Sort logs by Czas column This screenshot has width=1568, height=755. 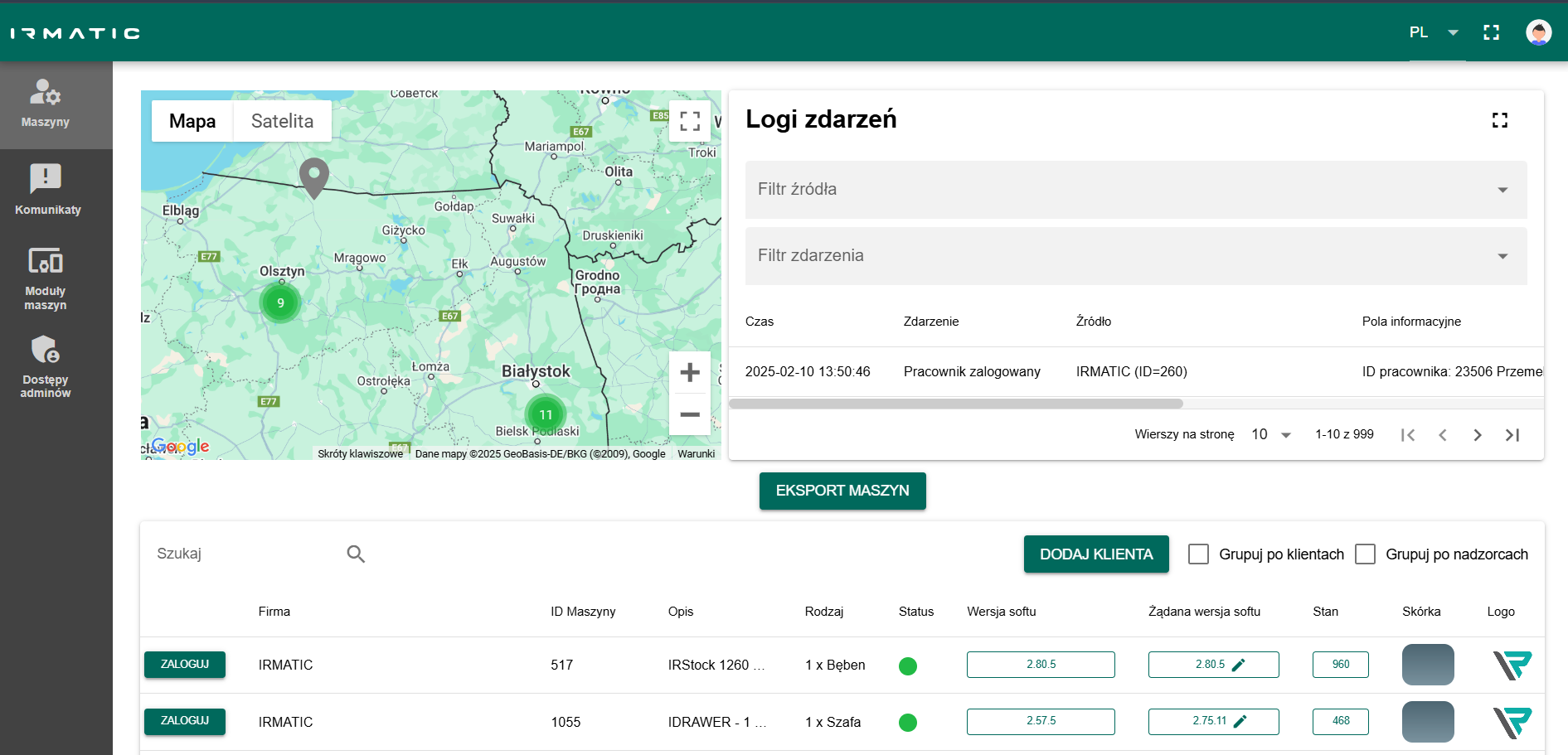tap(760, 322)
